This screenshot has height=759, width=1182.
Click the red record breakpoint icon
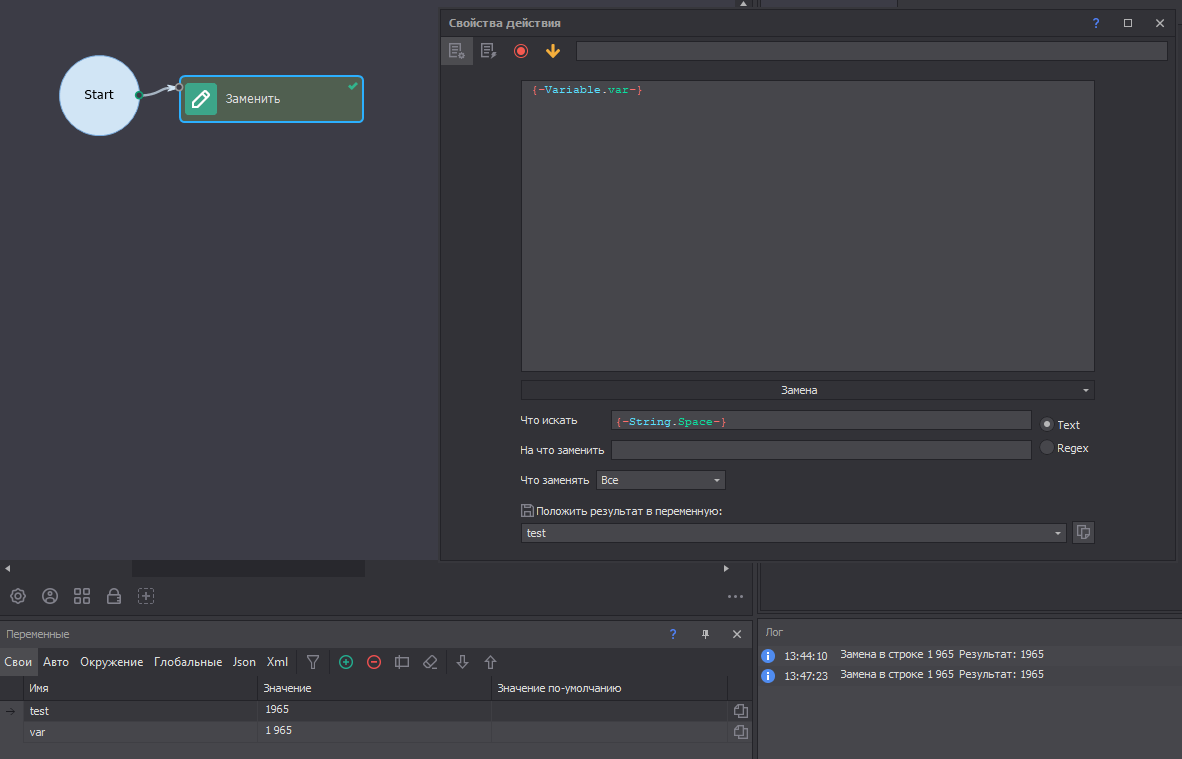[520, 51]
